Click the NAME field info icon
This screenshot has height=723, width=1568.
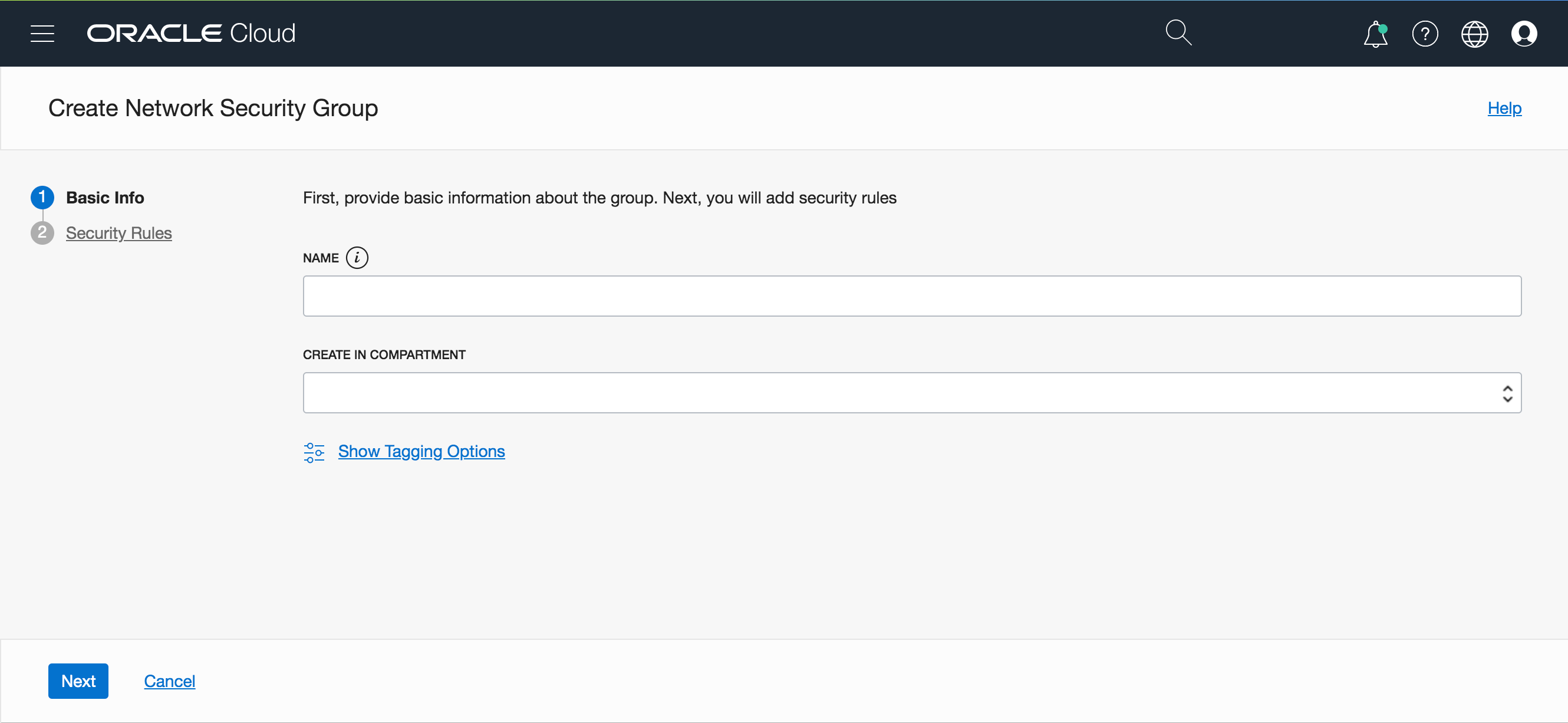pos(357,258)
